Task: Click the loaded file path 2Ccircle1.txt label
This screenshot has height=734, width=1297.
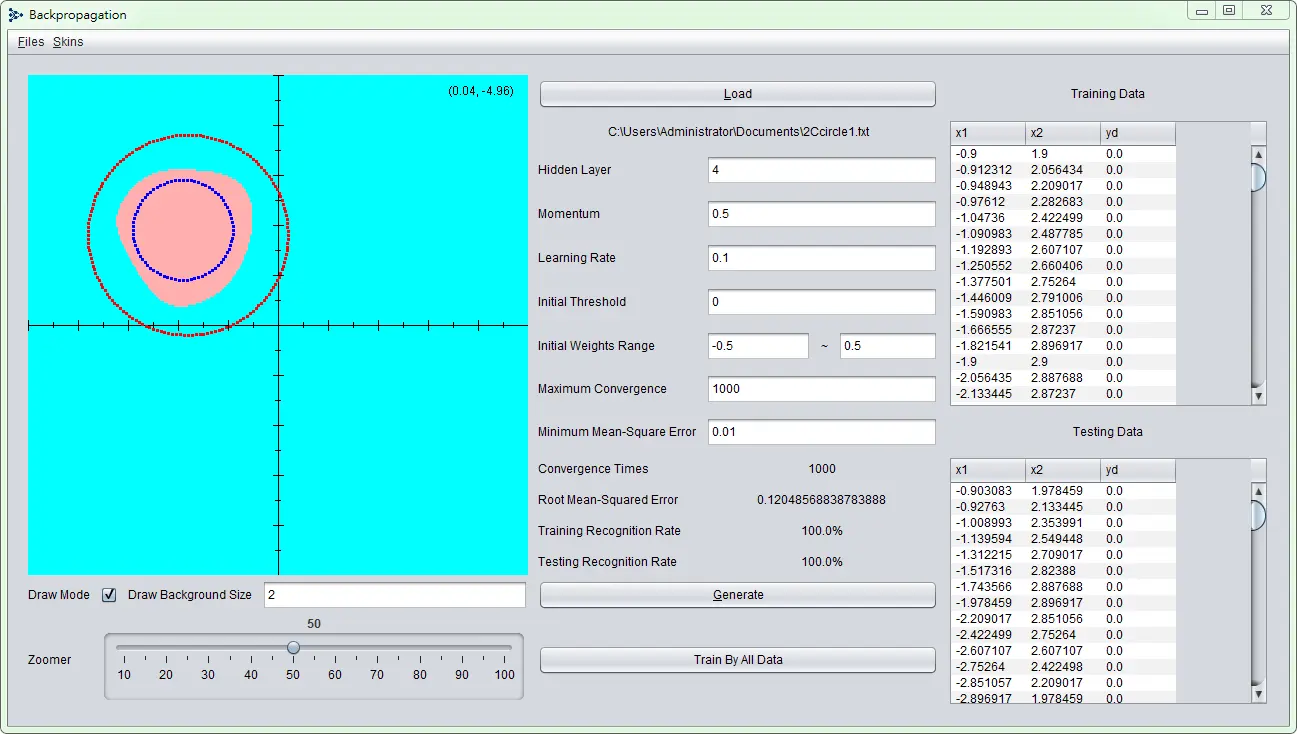Action: pyautogui.click(x=738, y=132)
